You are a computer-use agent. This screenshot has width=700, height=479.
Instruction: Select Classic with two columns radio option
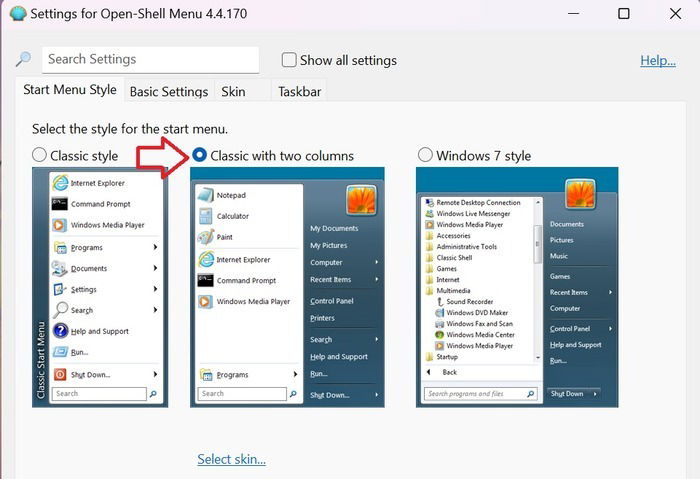[199, 155]
